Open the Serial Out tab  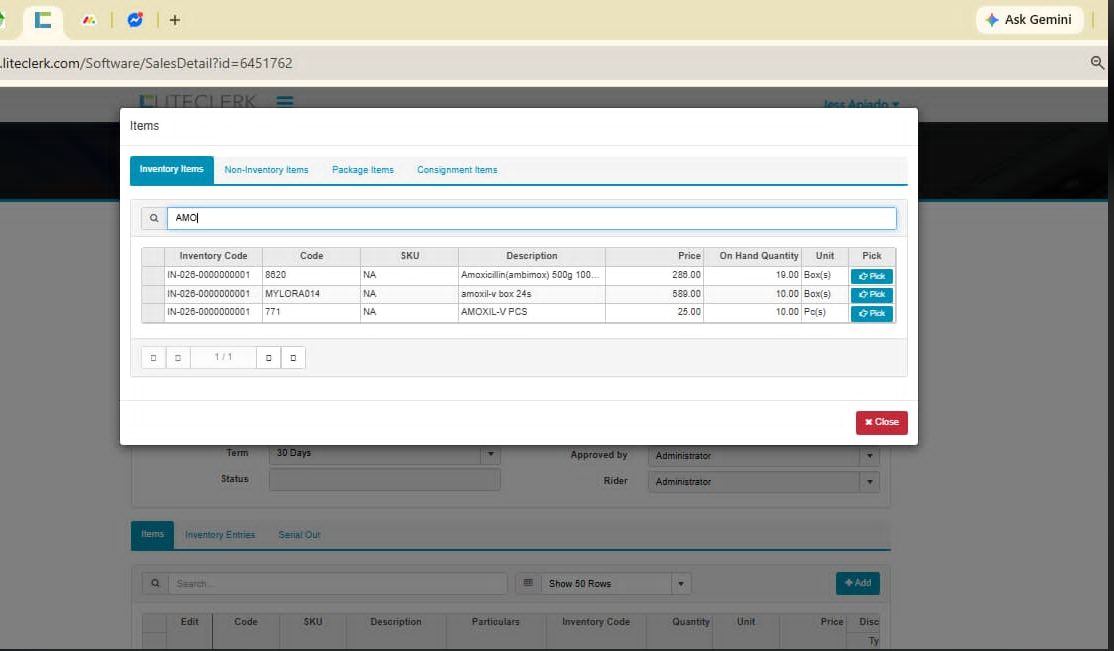(299, 535)
